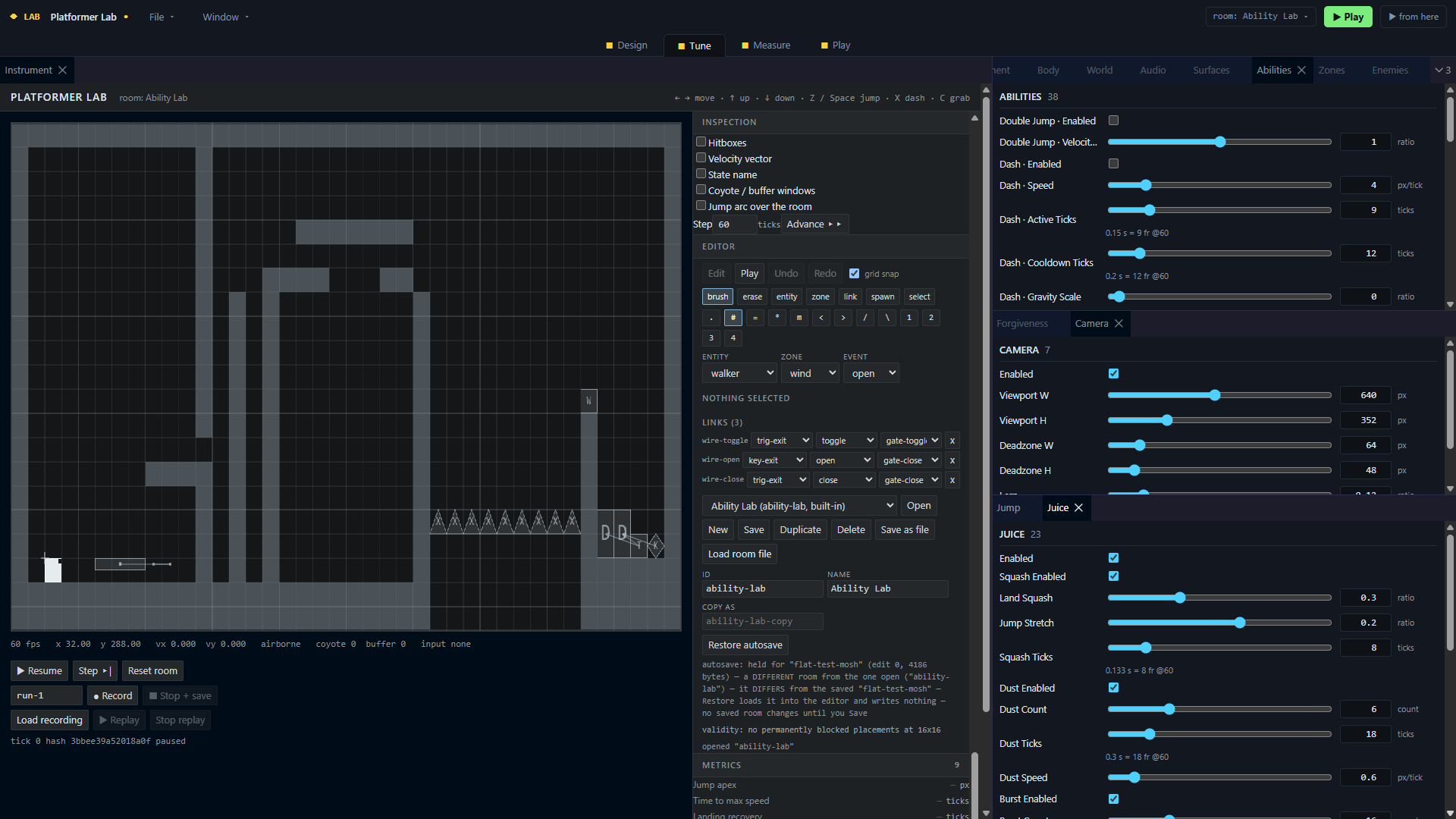
Task: Select the '#' solid tile brush
Action: point(733,318)
